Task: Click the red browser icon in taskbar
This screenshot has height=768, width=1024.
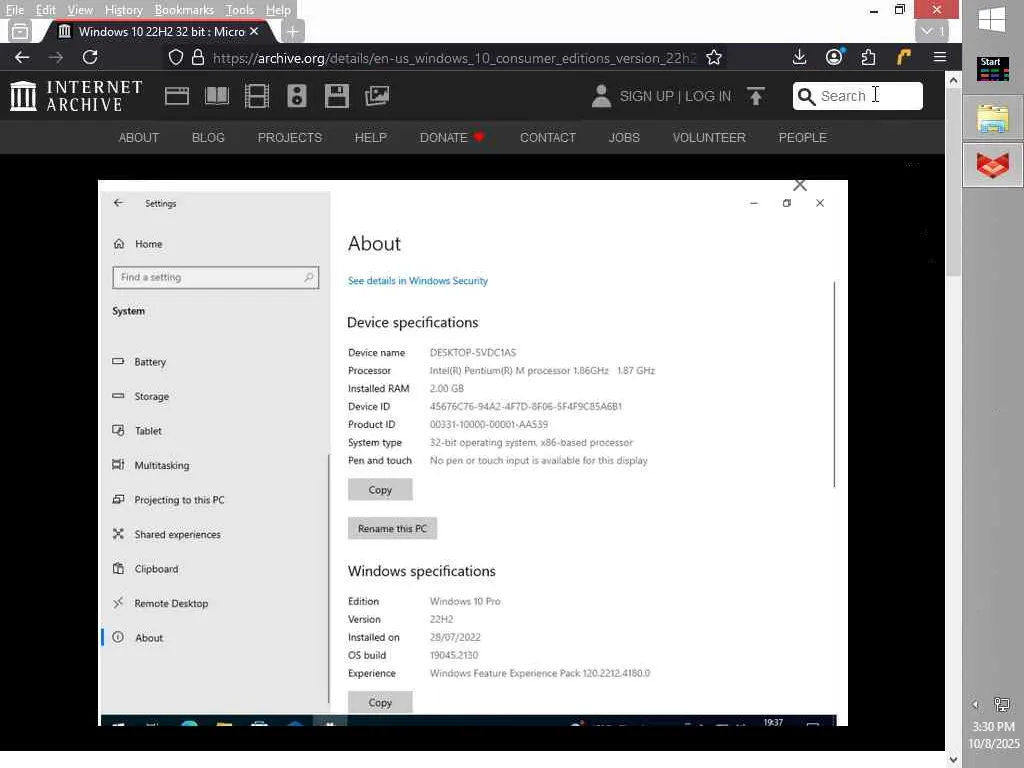Action: pyautogui.click(x=993, y=165)
